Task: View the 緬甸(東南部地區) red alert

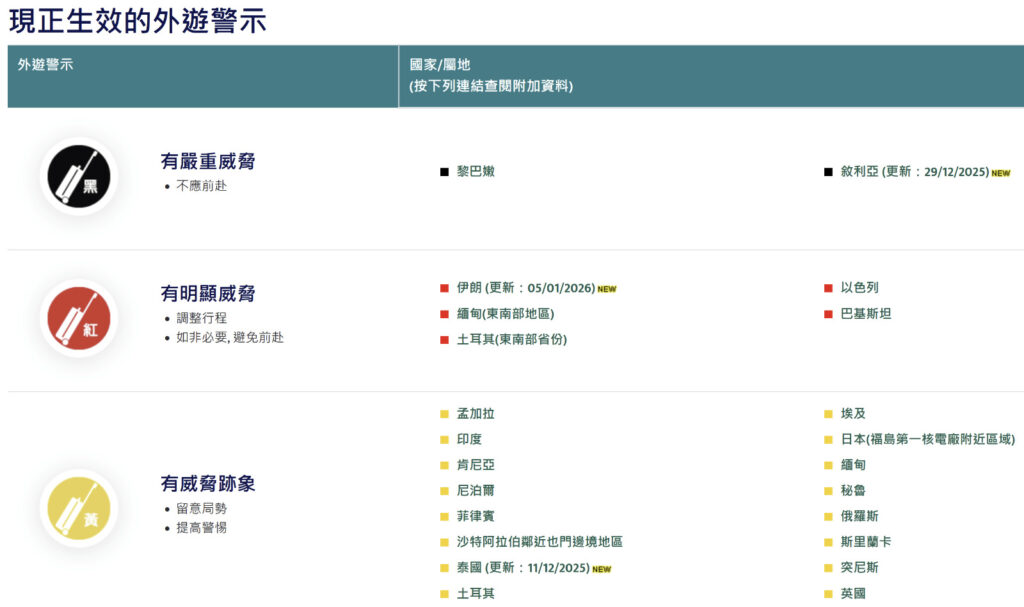Action: 505,313
